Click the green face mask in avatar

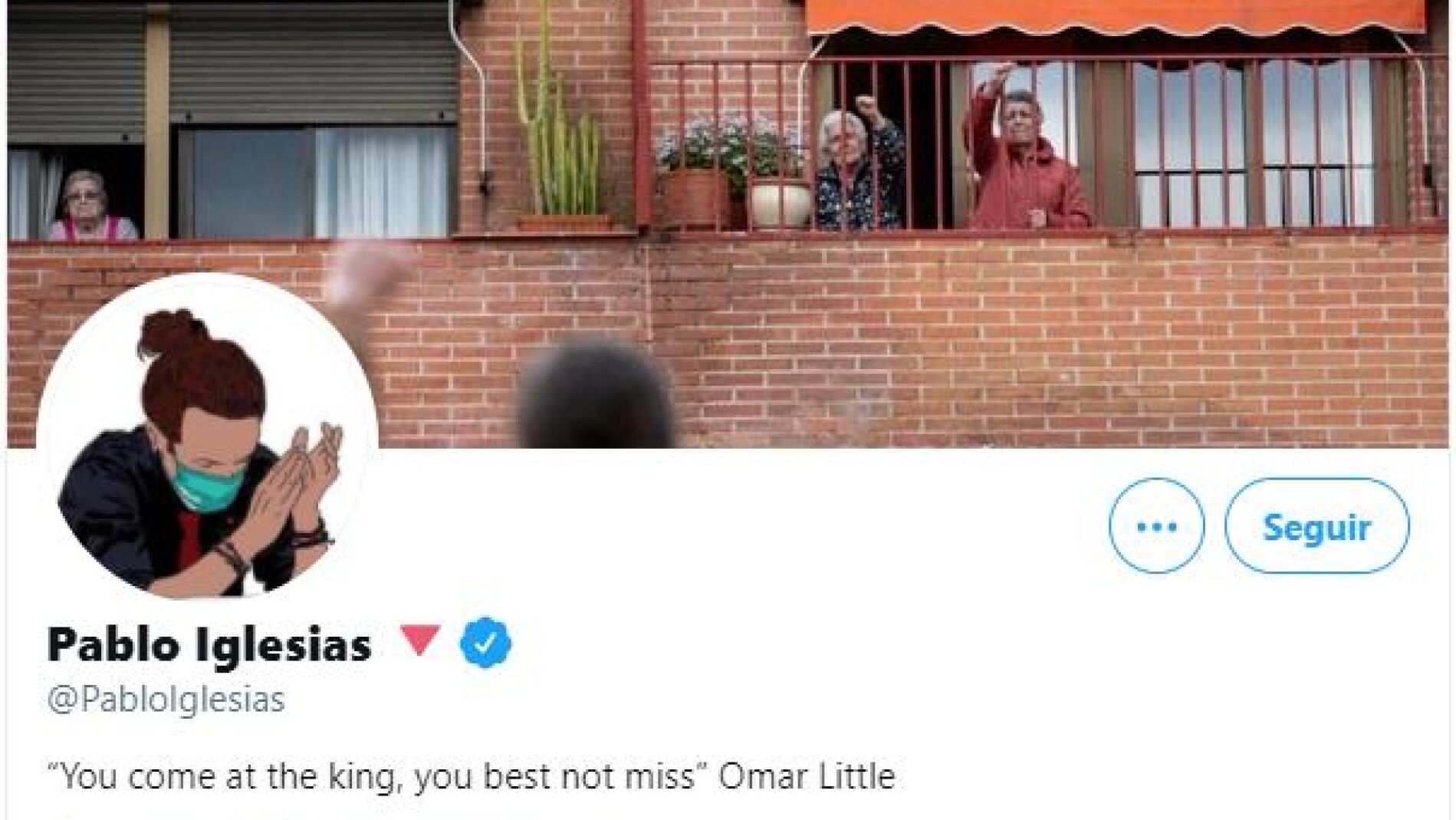(207, 485)
